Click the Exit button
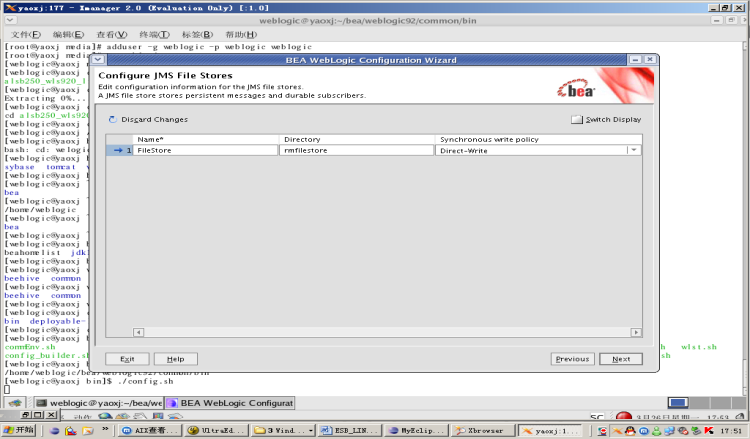 (127, 359)
